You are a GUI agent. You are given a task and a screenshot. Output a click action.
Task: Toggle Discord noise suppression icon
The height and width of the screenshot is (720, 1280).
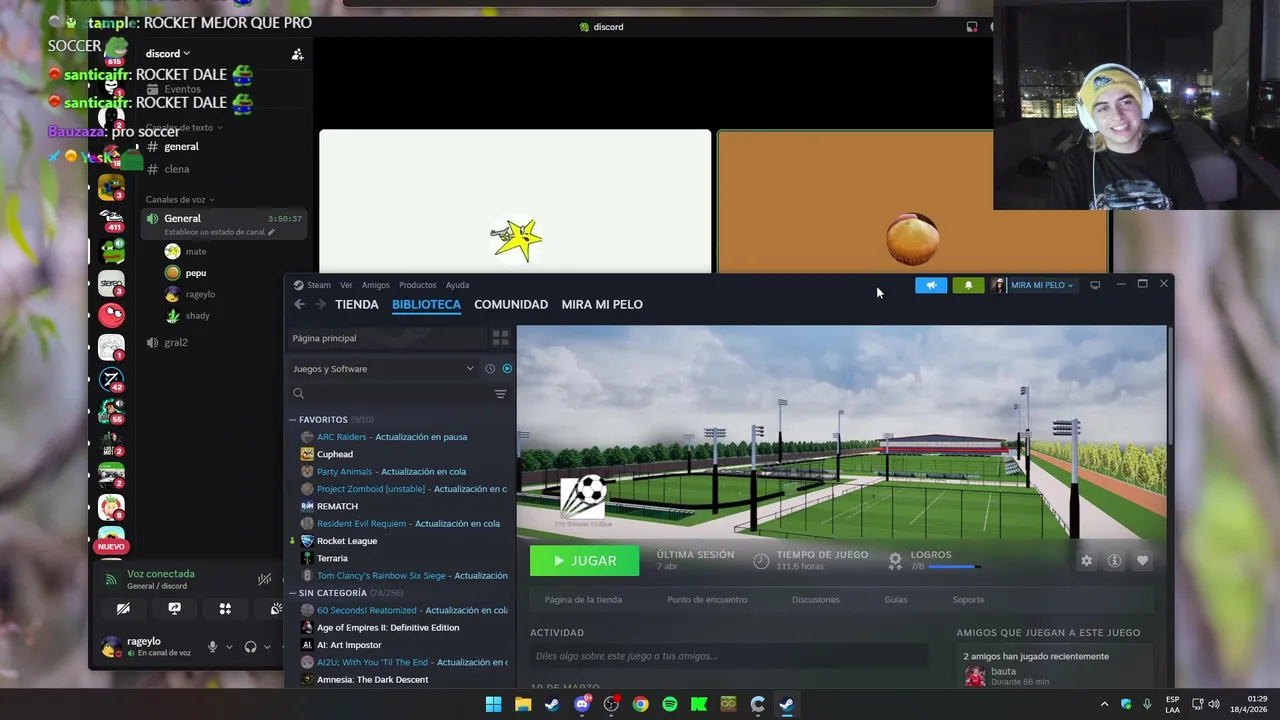click(x=264, y=579)
